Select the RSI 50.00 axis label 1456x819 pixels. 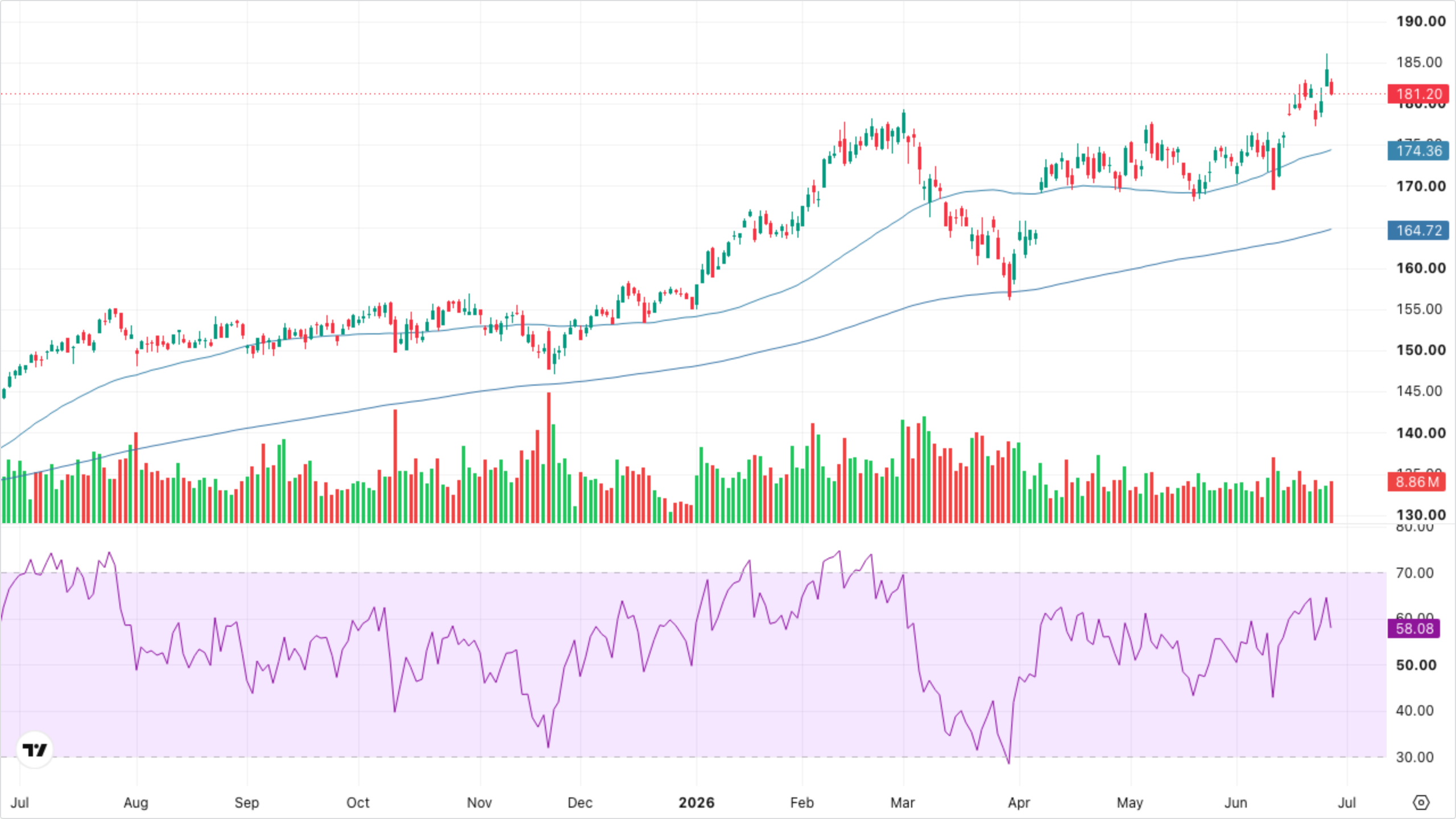tap(1416, 665)
